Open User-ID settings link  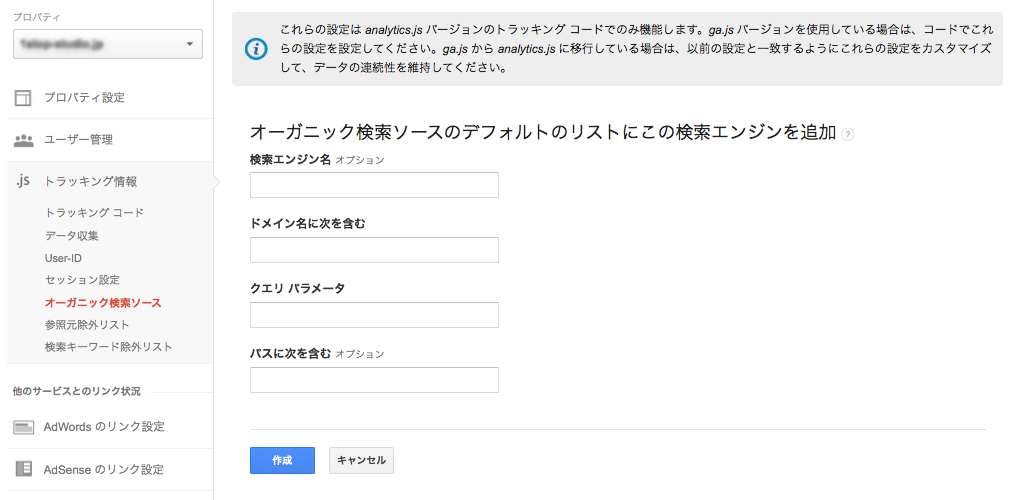pyautogui.click(x=63, y=258)
